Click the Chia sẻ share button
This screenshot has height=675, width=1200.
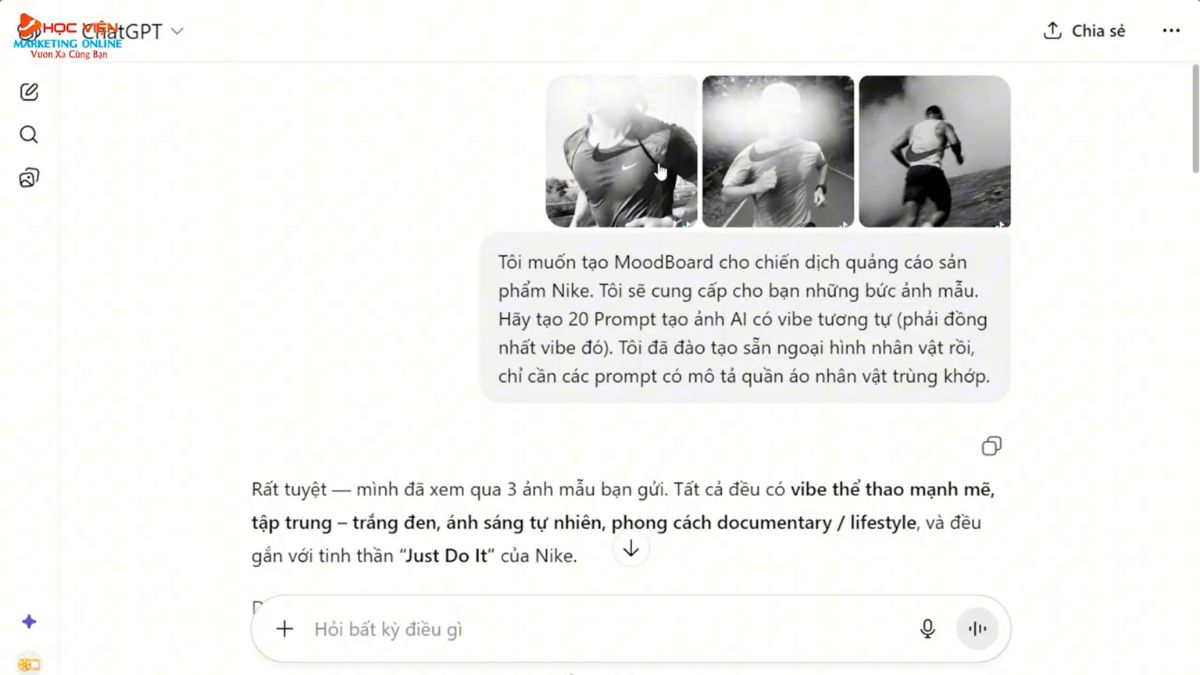(1084, 31)
